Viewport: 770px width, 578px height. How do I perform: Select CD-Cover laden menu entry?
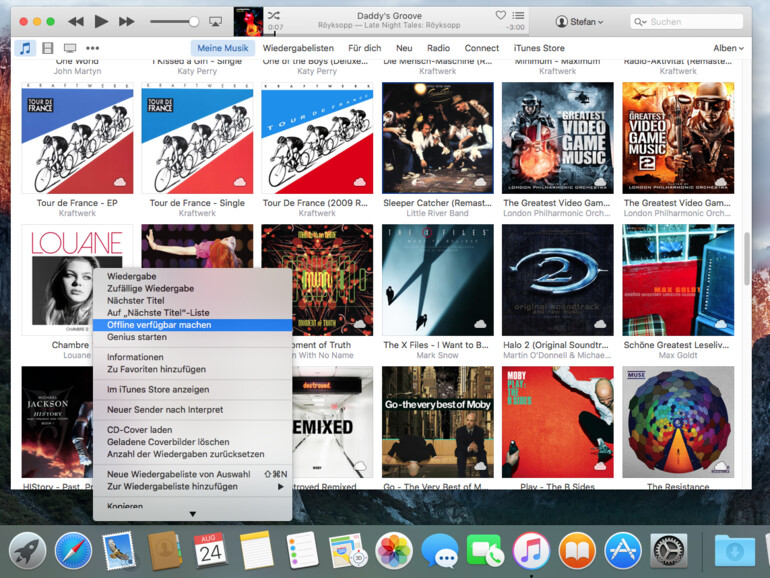[x=192, y=430]
